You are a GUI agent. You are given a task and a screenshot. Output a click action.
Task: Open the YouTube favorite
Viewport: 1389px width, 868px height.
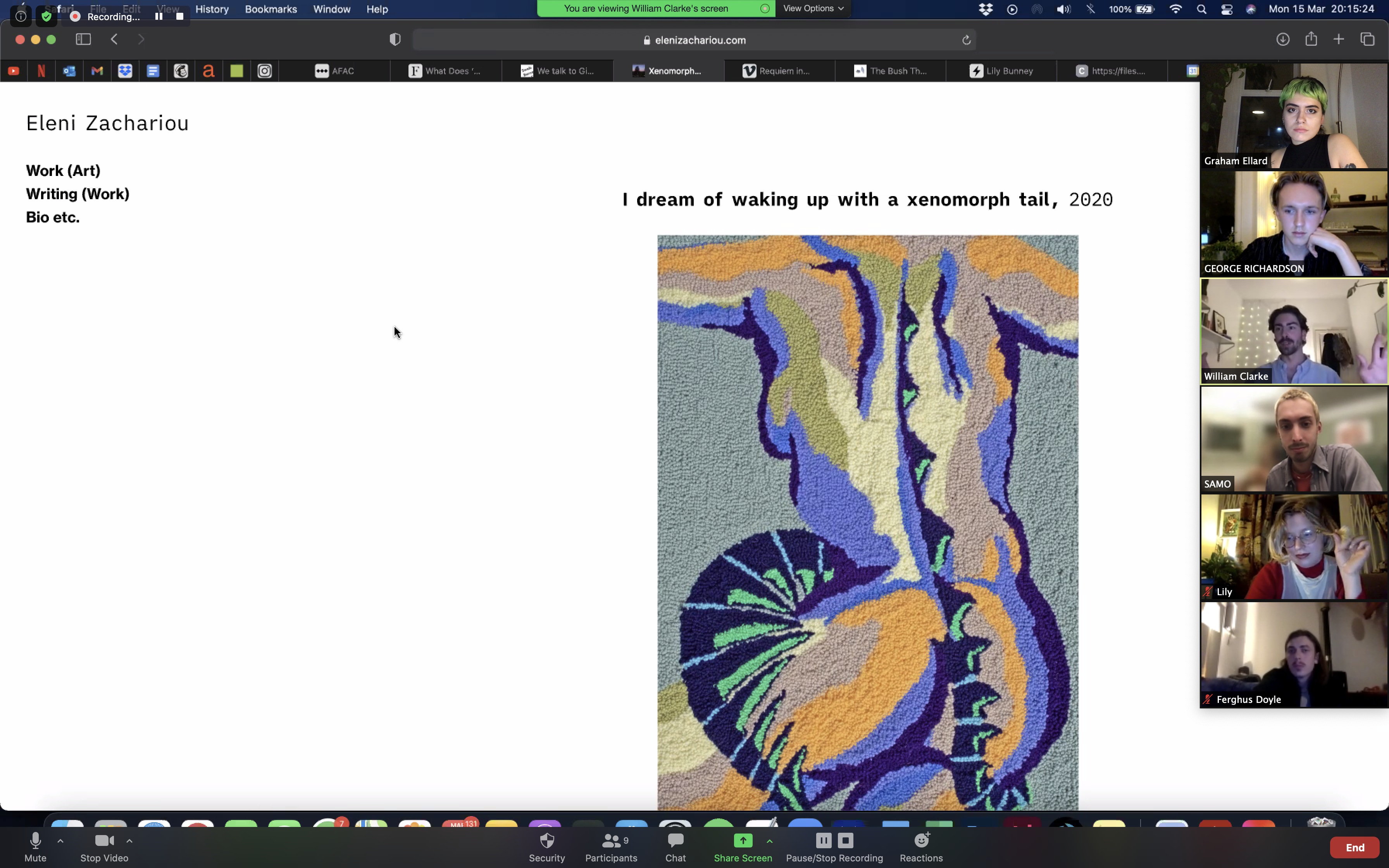[14, 71]
